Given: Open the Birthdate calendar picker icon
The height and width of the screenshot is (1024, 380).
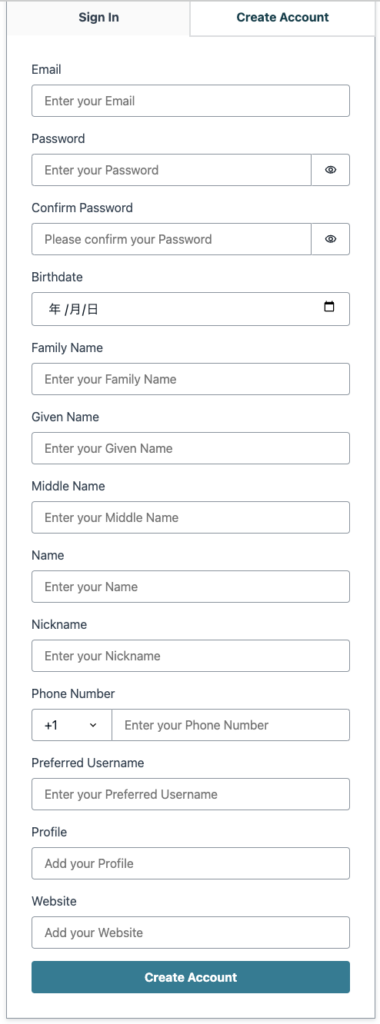Looking at the screenshot, I should [329, 306].
